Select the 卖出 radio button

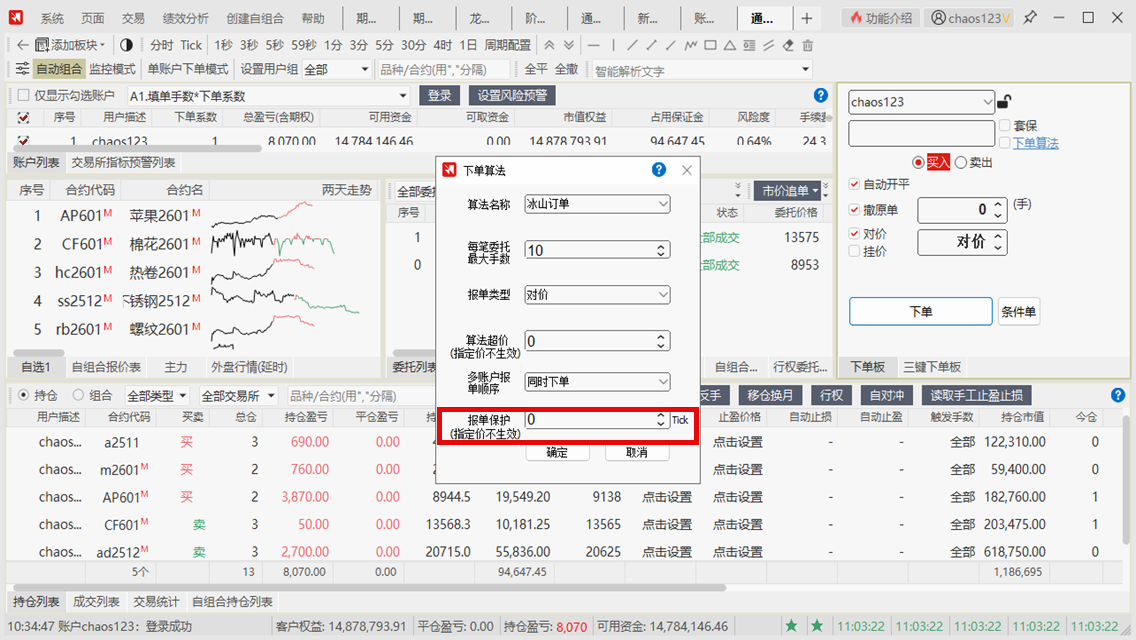click(961, 163)
